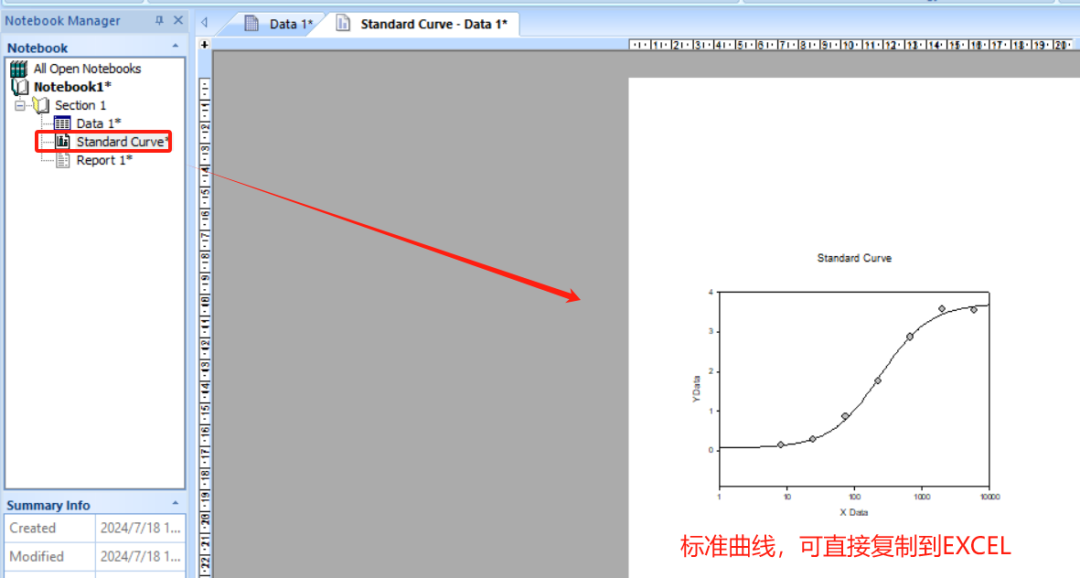Image resolution: width=1080 pixels, height=578 pixels.
Task: Select the Y Data axis label
Action: (x=696, y=389)
